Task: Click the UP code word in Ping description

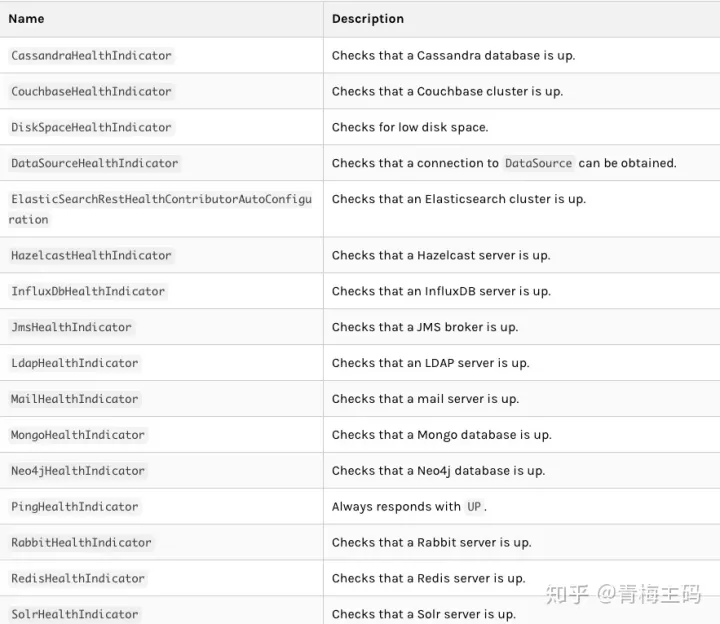Action: point(474,506)
